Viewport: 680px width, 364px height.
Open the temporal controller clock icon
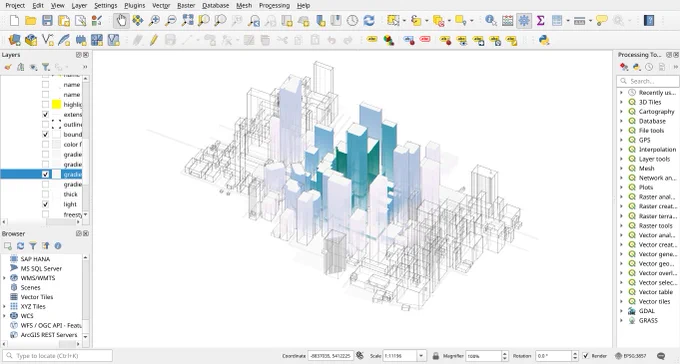(352, 20)
